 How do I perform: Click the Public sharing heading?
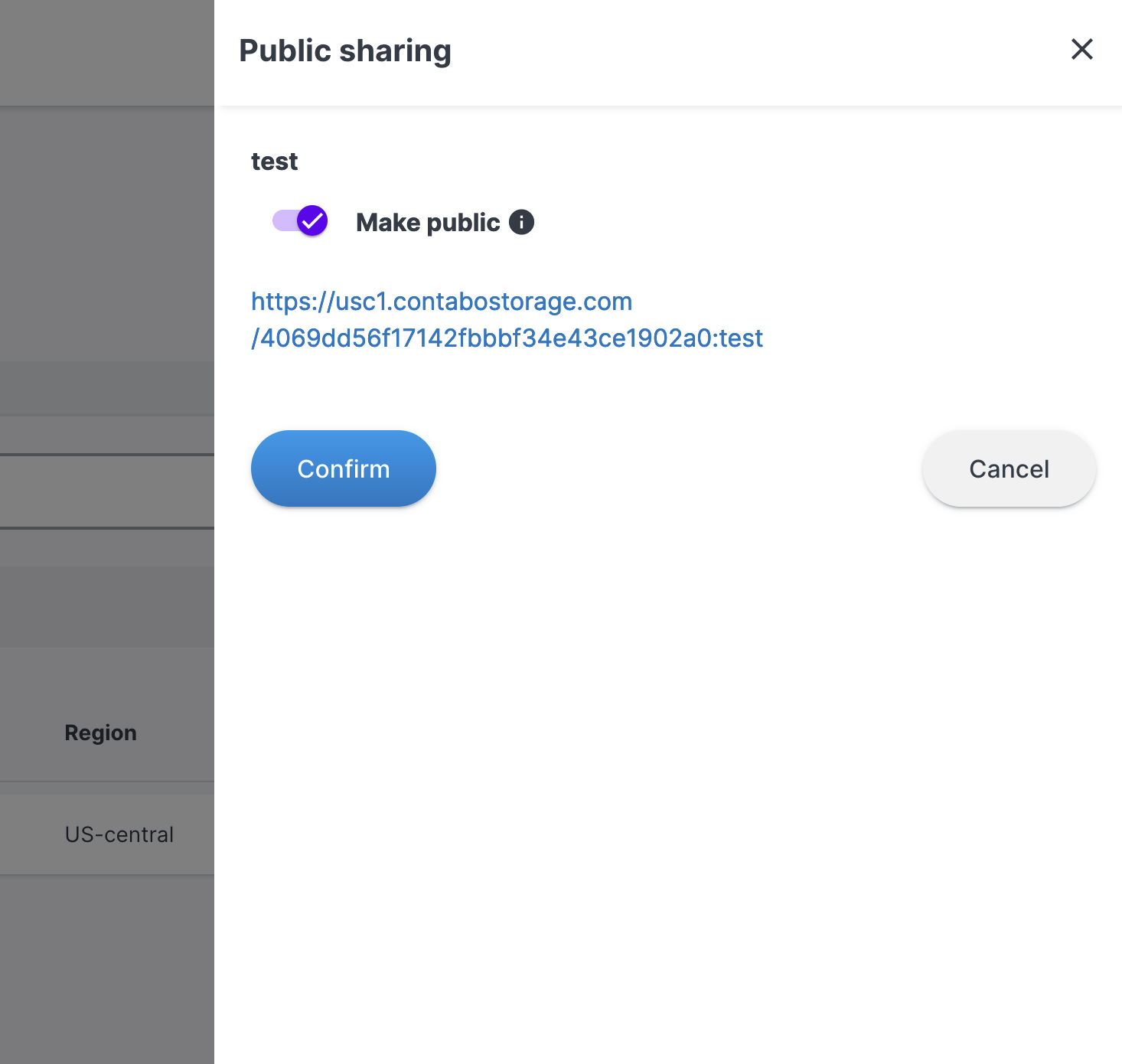pos(345,51)
